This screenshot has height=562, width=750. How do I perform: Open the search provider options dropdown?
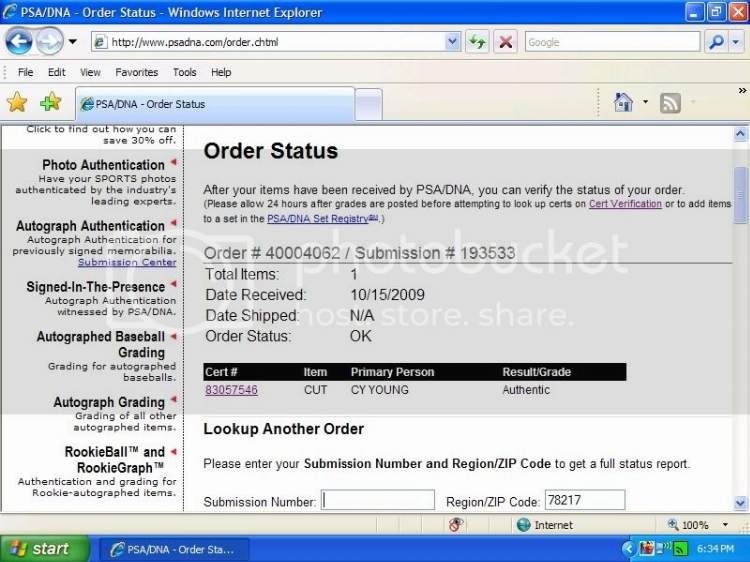pos(736,42)
